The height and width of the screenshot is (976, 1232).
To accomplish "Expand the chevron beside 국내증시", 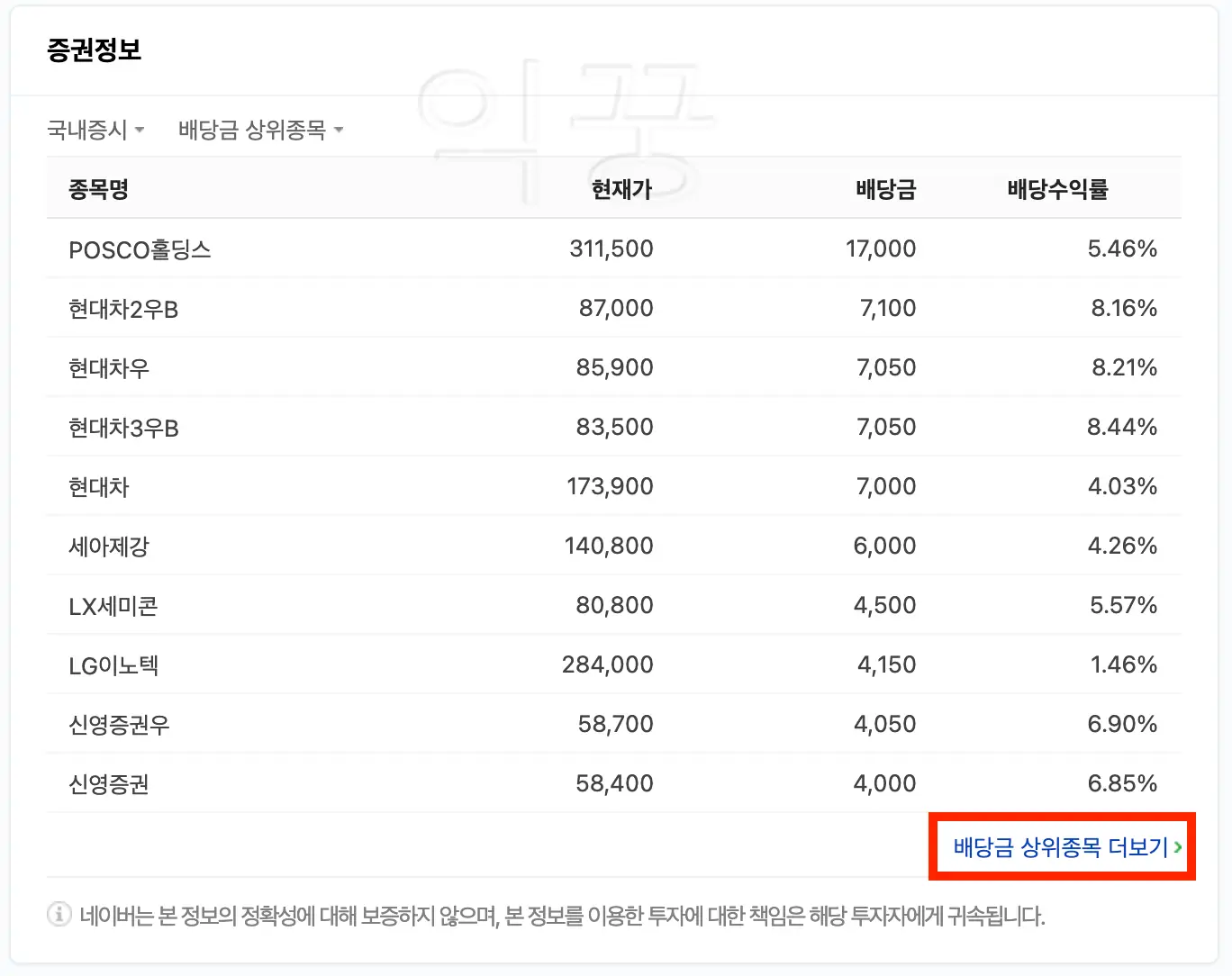I will click(140, 131).
